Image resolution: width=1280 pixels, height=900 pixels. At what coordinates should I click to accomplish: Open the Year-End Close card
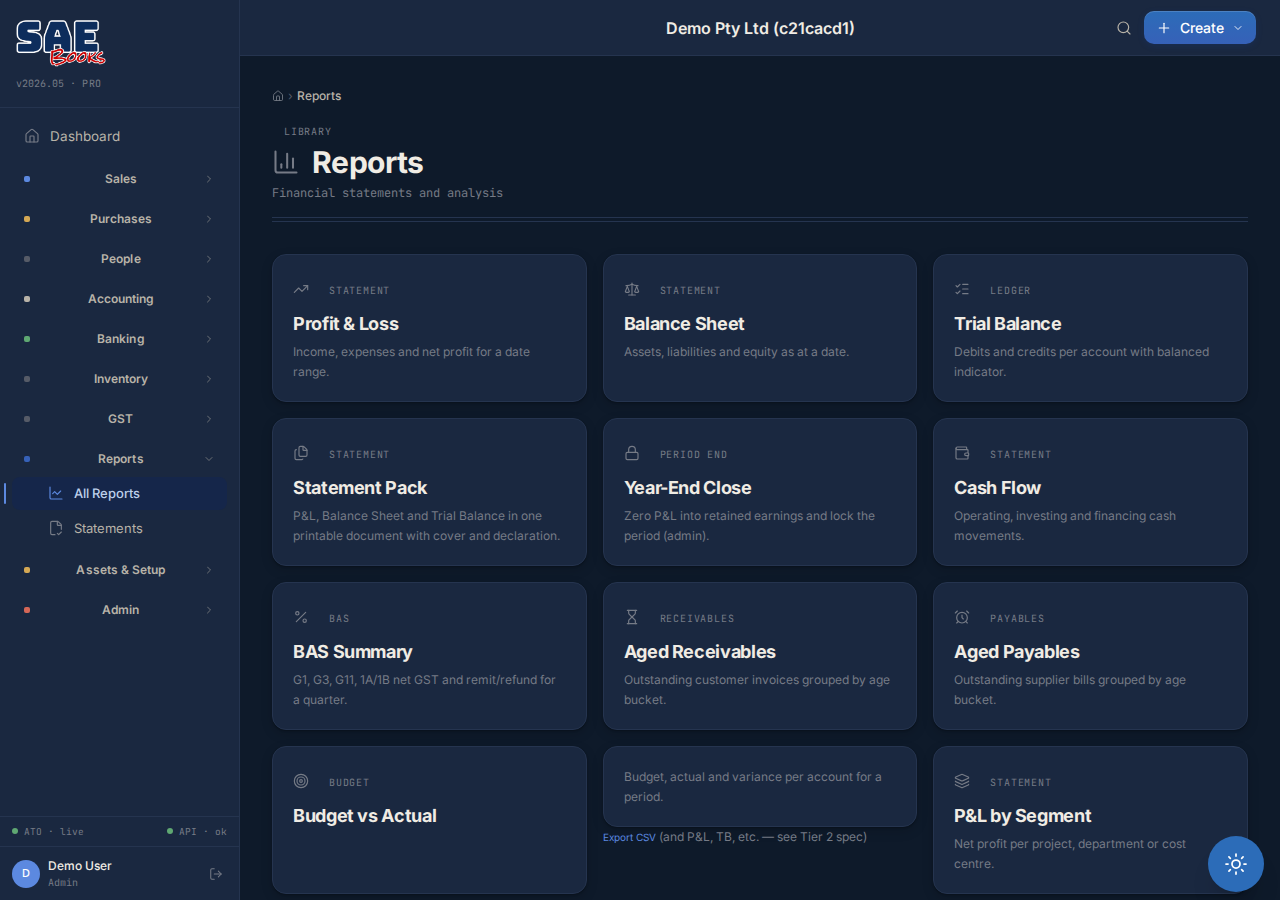760,492
